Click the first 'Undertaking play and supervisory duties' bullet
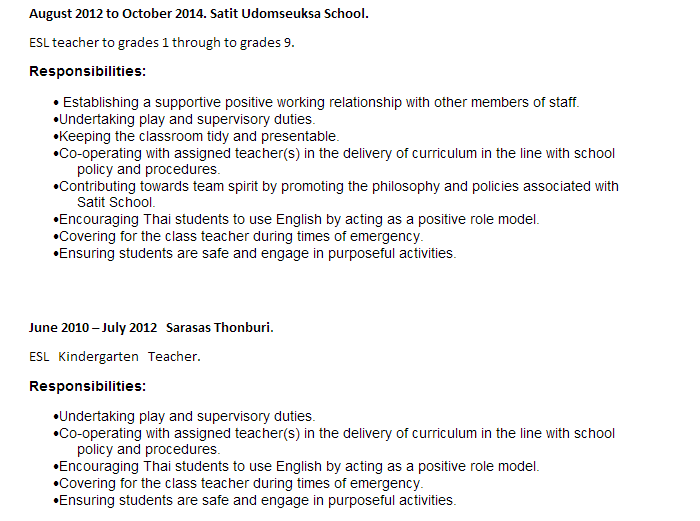 point(186,119)
